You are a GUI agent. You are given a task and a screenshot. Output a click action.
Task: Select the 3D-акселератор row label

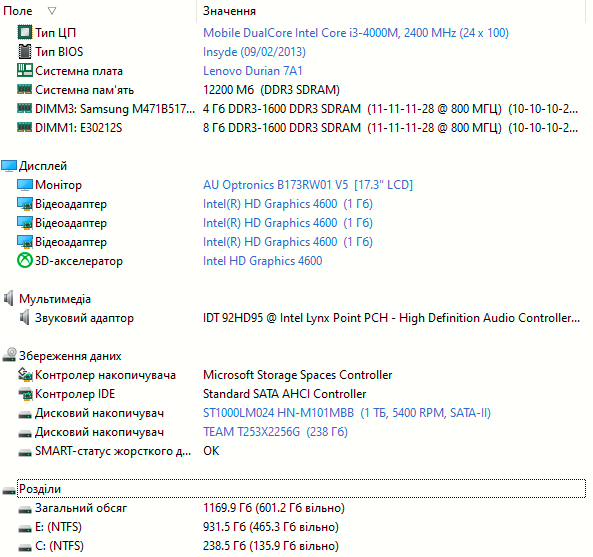79,261
